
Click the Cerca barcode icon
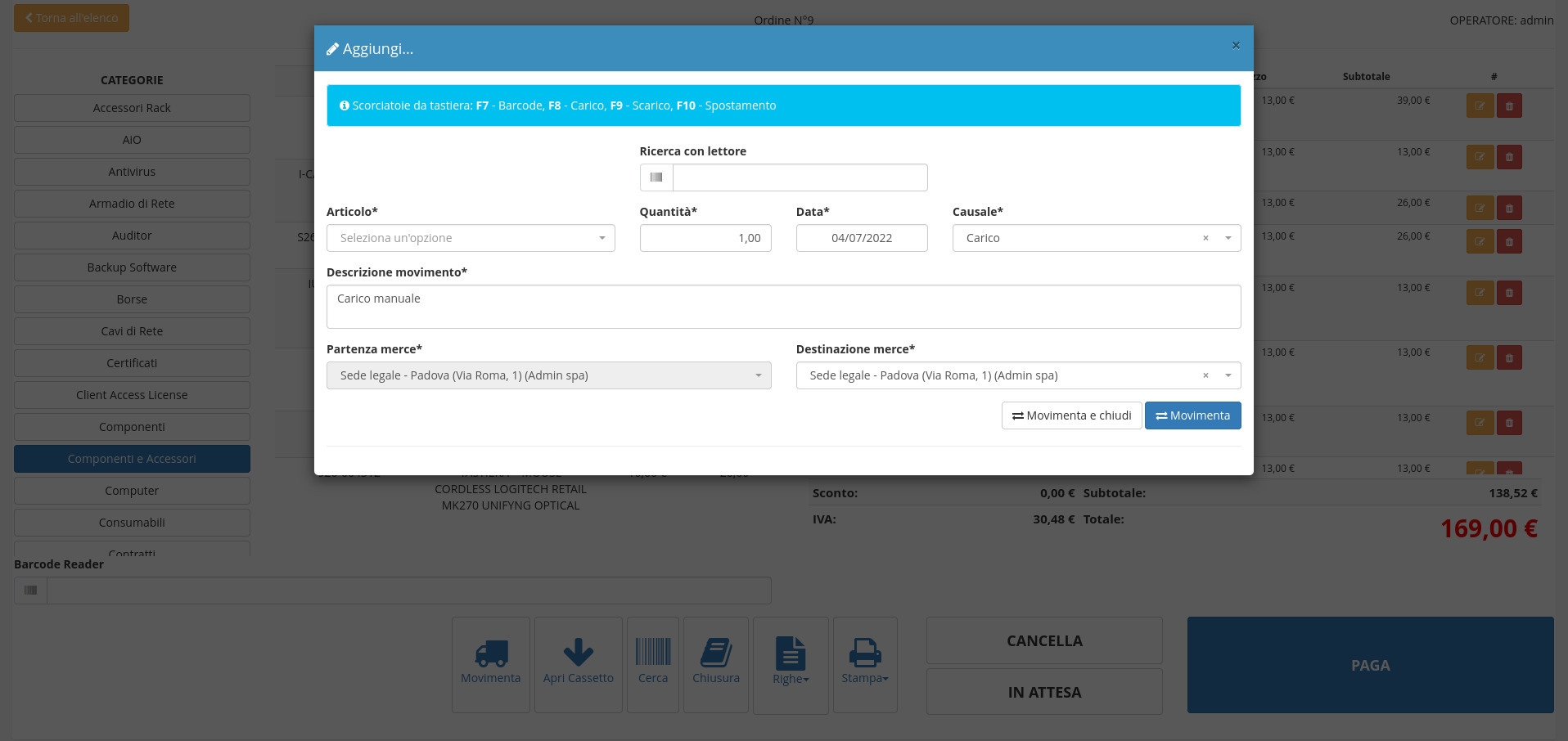tap(653, 653)
